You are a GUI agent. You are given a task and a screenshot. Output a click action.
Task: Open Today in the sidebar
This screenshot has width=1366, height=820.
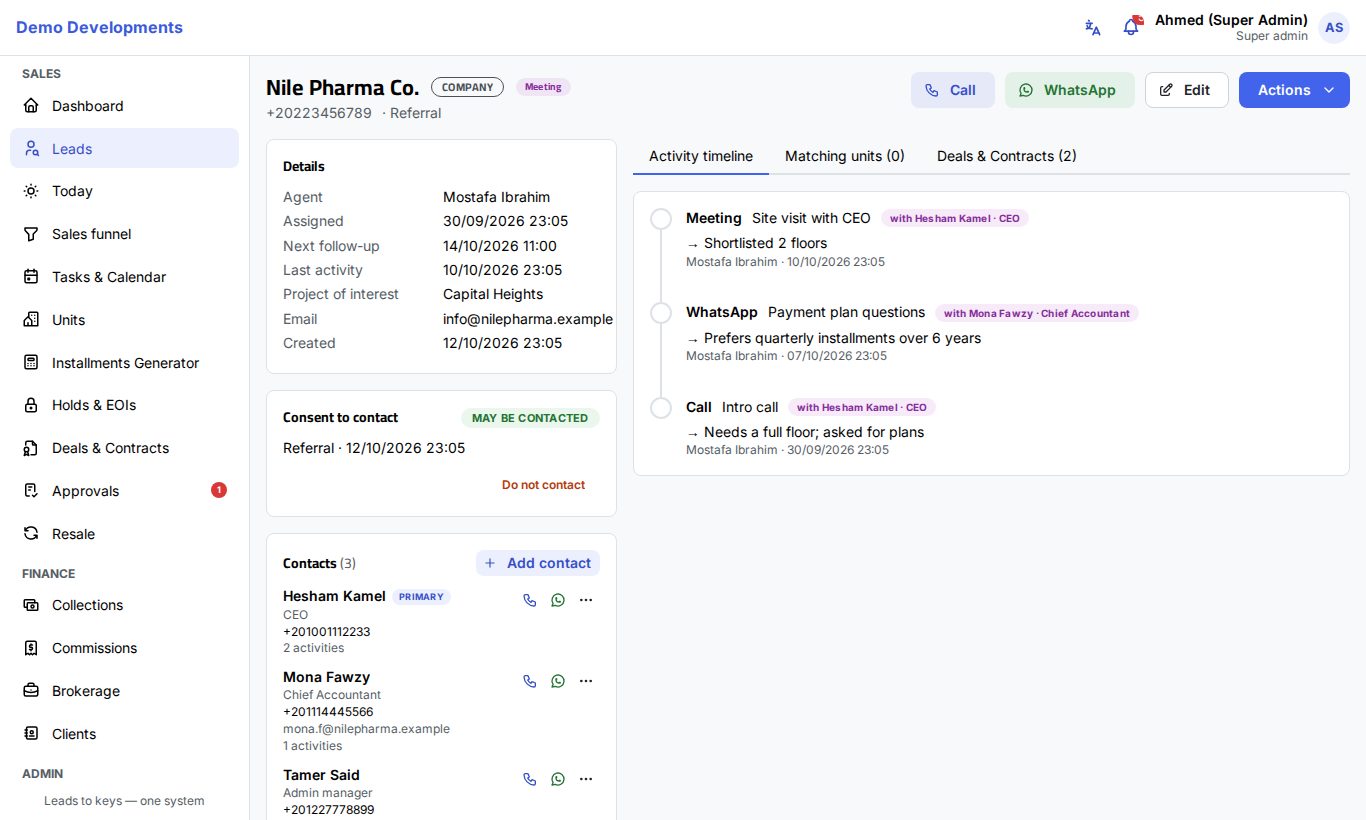tap(124, 191)
